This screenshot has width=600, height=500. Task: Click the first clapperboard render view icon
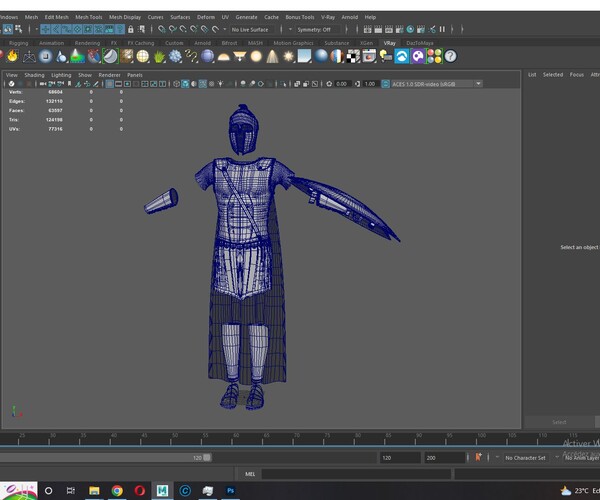pyautogui.click(x=367, y=29)
